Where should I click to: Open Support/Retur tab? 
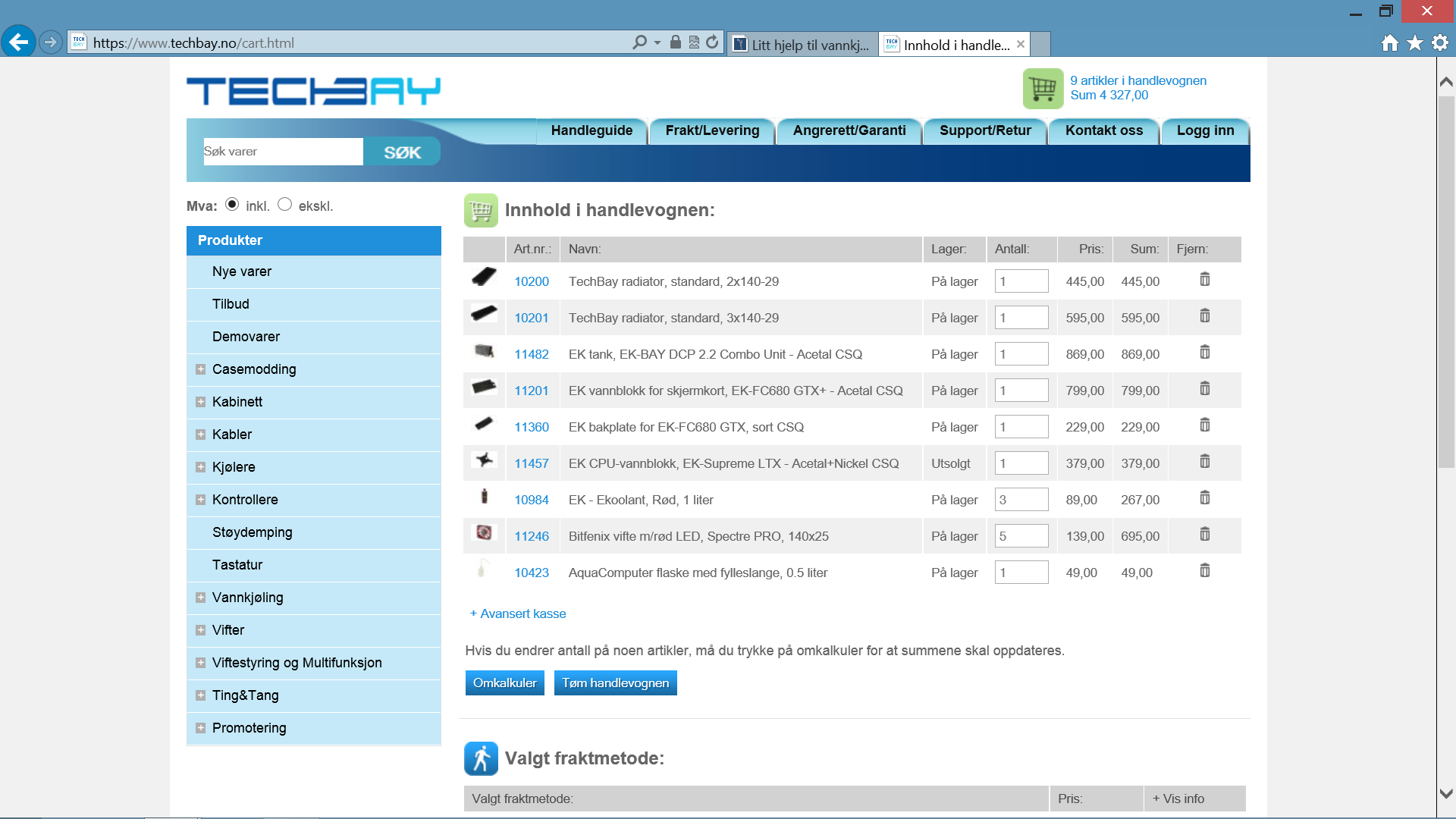click(985, 130)
